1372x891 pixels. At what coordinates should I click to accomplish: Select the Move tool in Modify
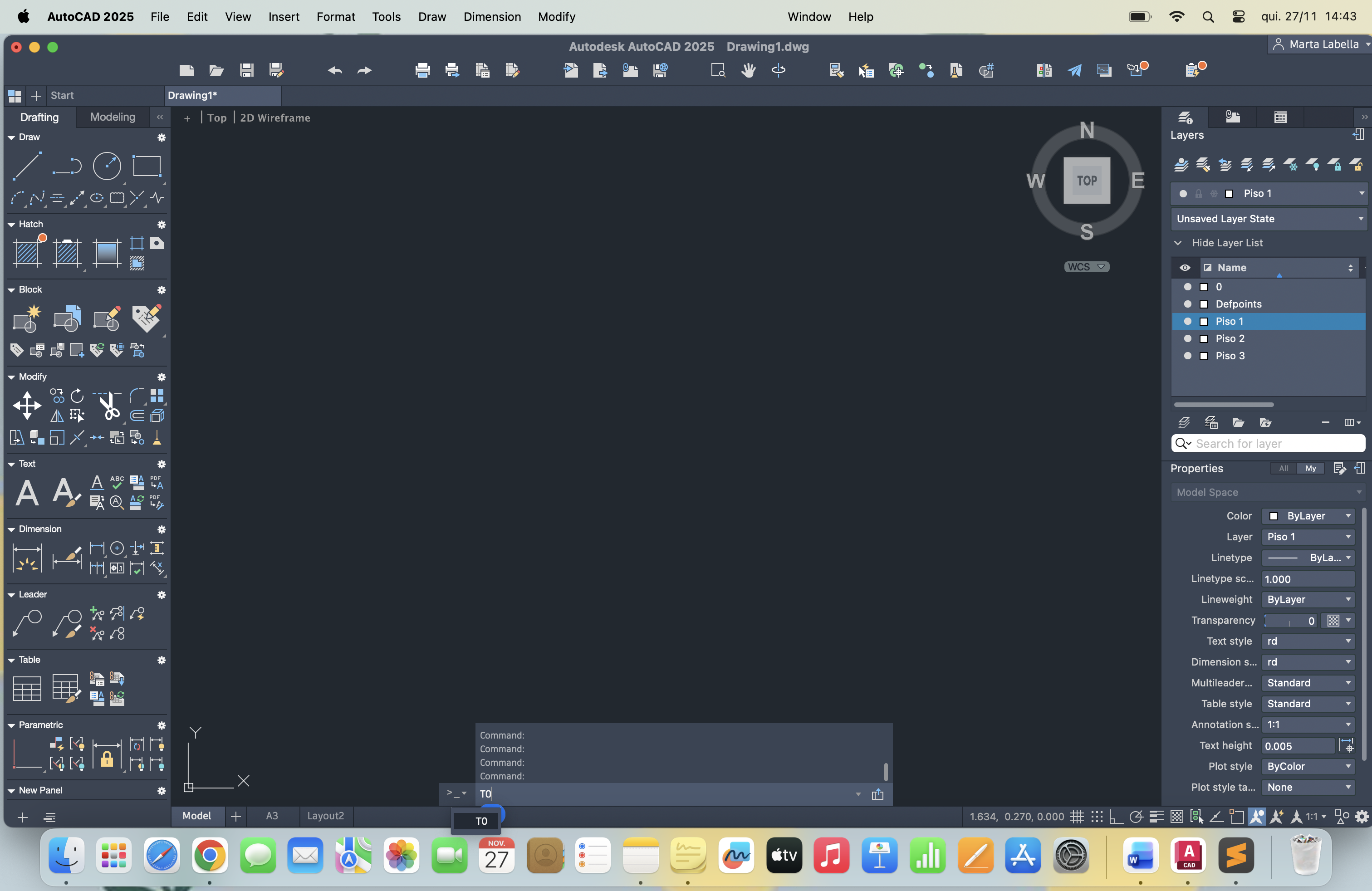tap(26, 405)
